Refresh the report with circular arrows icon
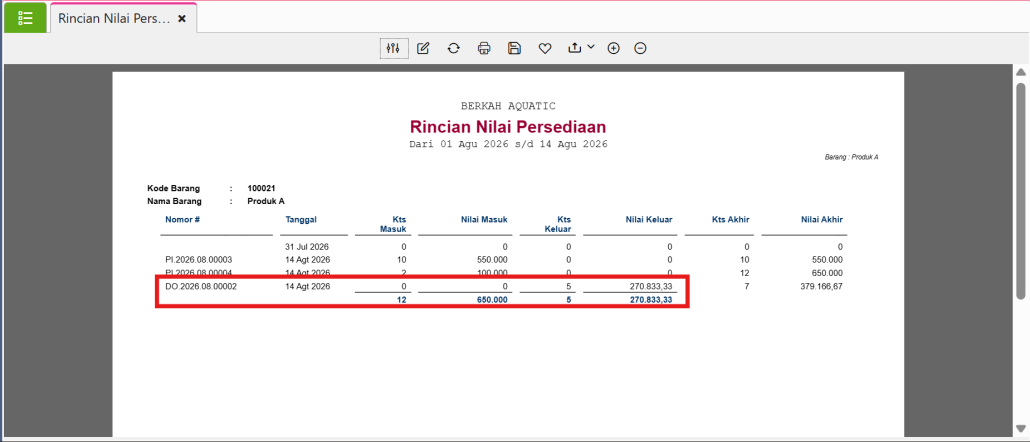 point(453,48)
